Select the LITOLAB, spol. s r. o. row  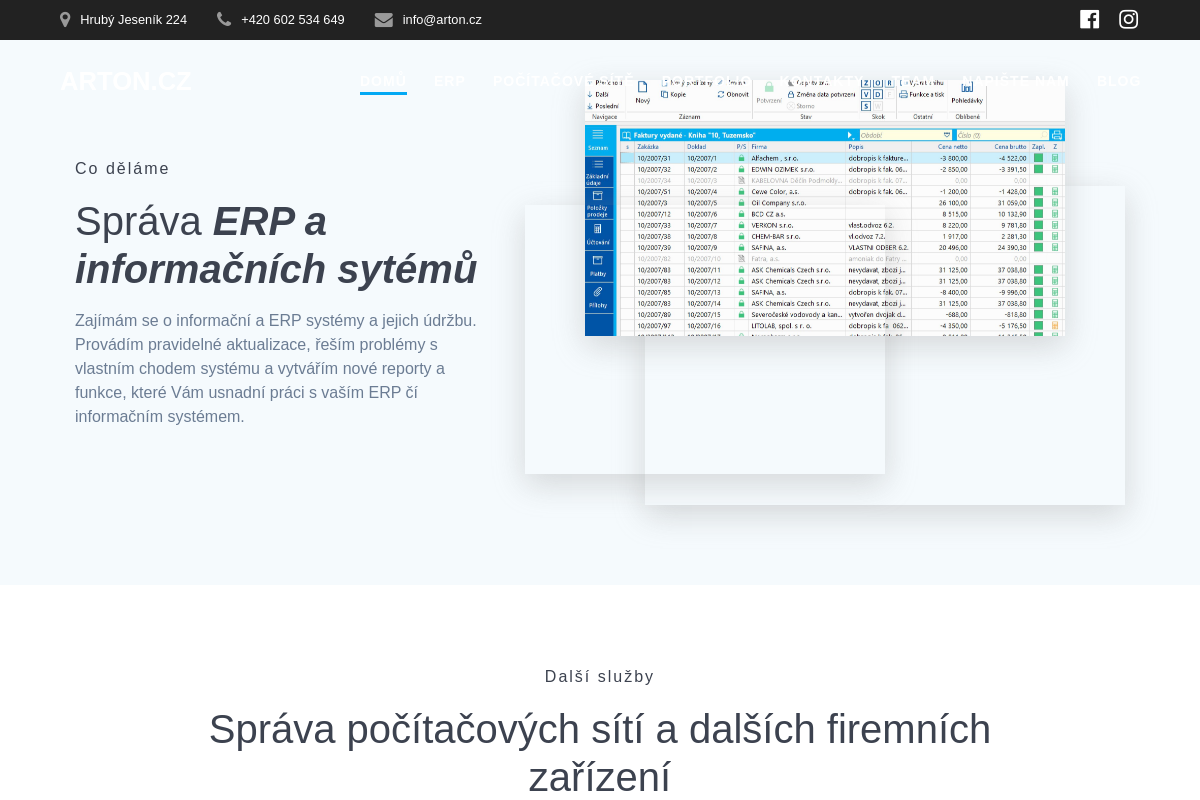(x=842, y=325)
